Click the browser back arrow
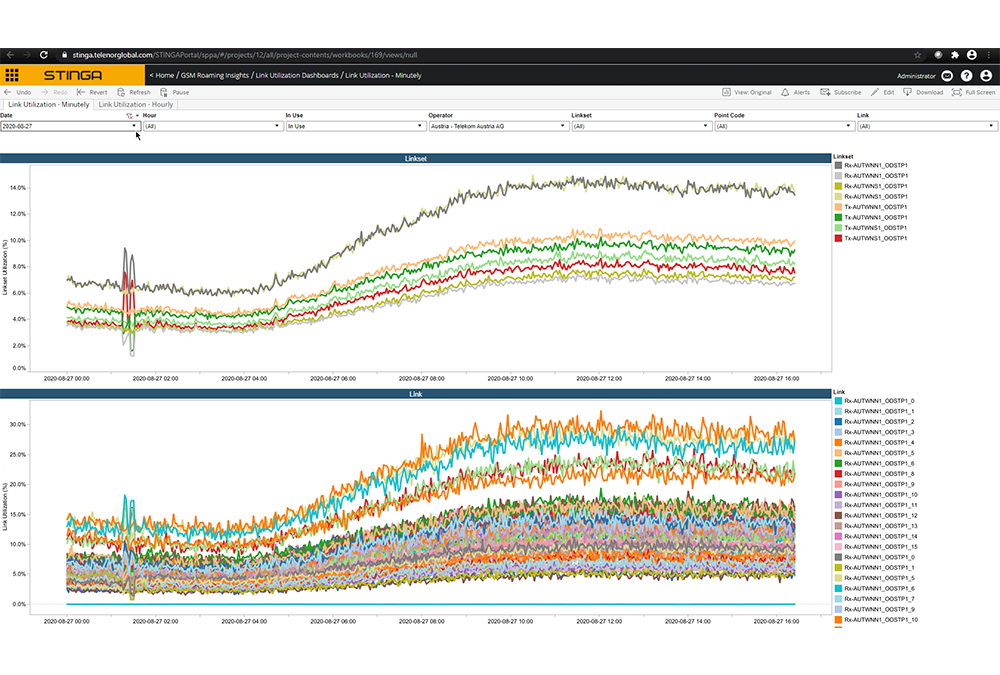The image size is (1000, 675). tap(10, 55)
